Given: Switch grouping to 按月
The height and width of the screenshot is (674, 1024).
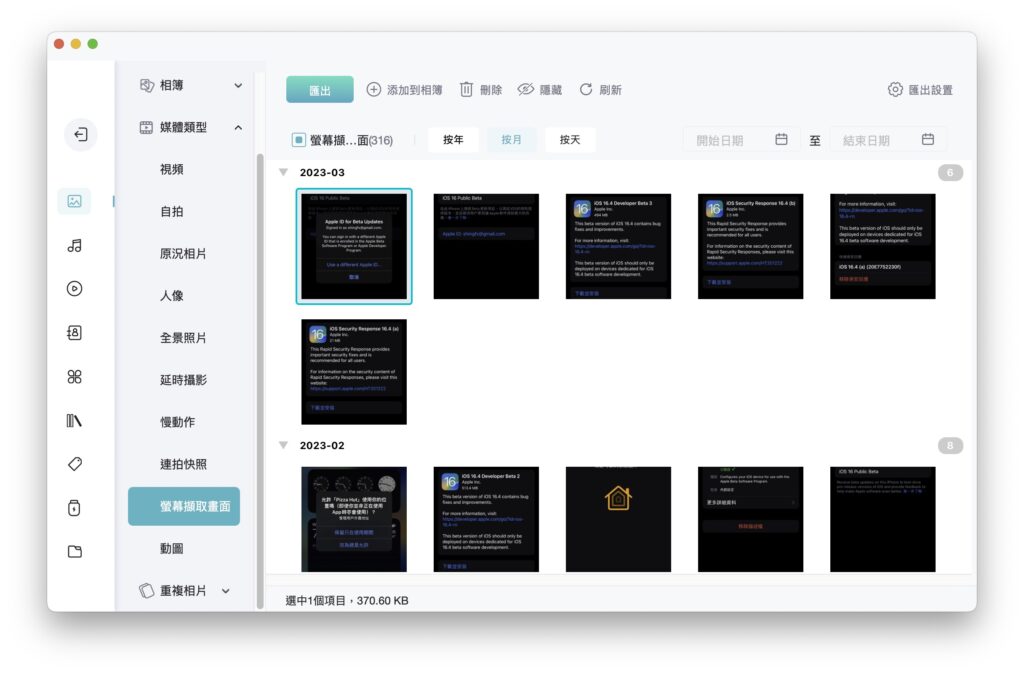Looking at the screenshot, I should point(511,140).
